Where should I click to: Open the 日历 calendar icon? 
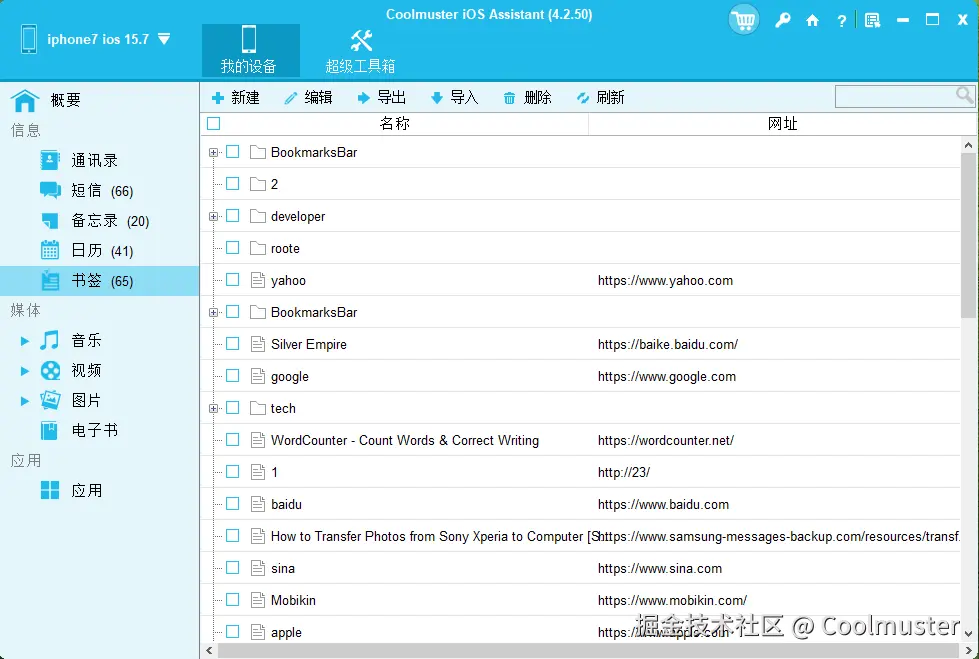(50, 250)
